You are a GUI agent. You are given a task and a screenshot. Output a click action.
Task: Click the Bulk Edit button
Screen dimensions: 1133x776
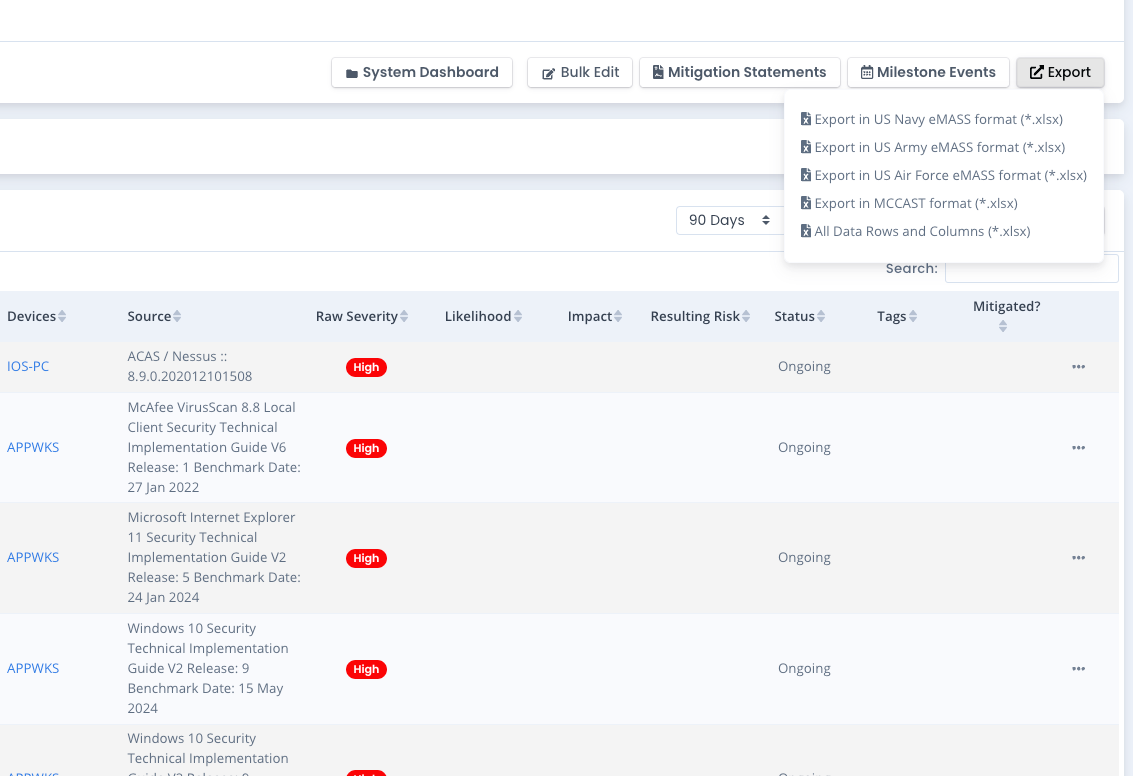pyautogui.click(x=580, y=72)
